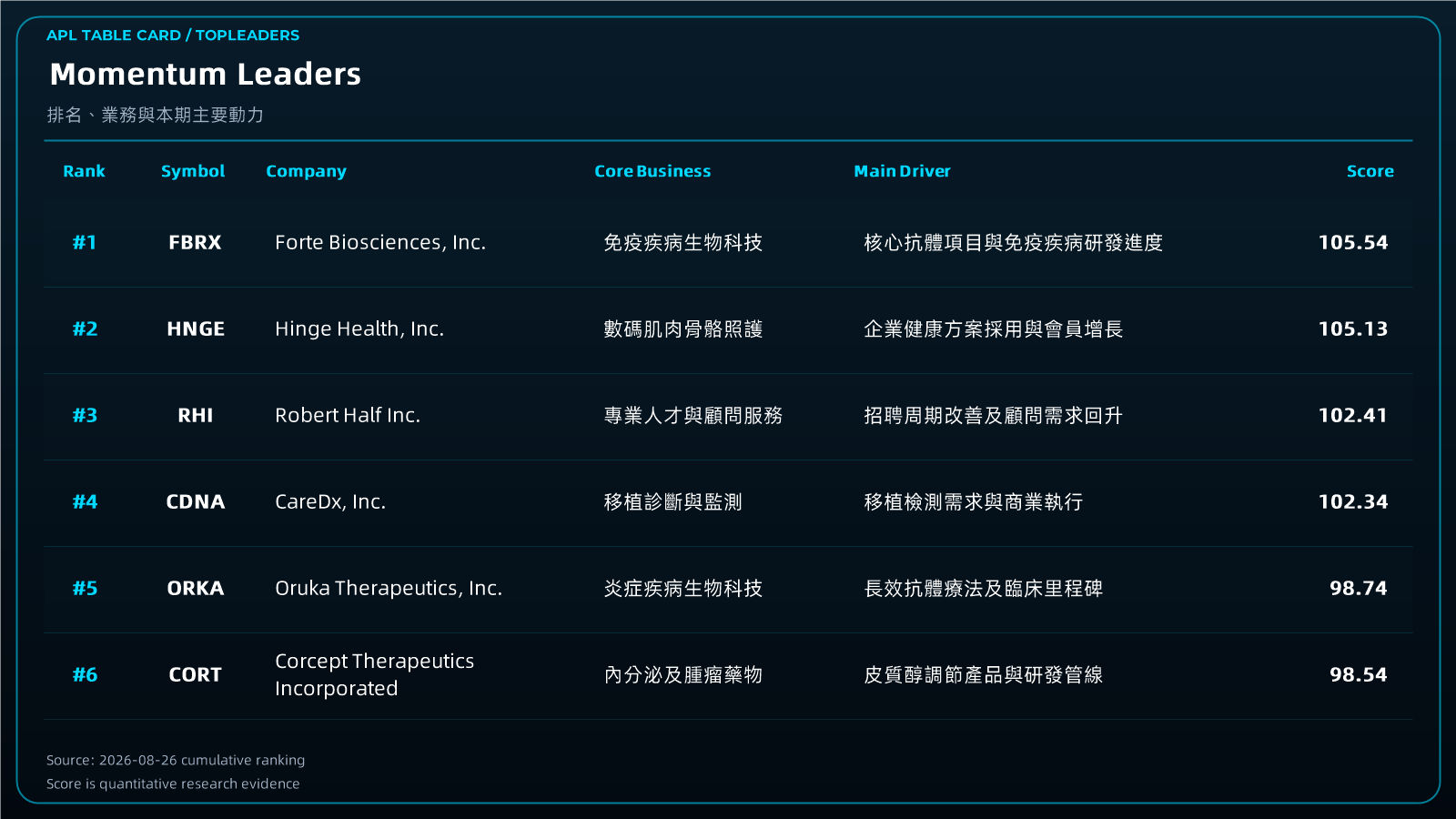This screenshot has width=1456, height=819.
Task: Click rank #4 cell
Action: click(85, 502)
